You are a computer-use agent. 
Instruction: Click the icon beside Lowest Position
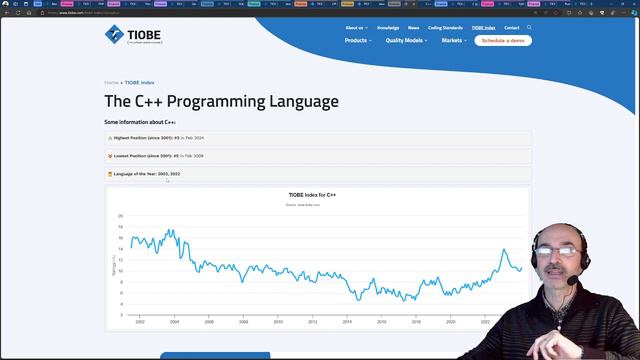click(110, 156)
